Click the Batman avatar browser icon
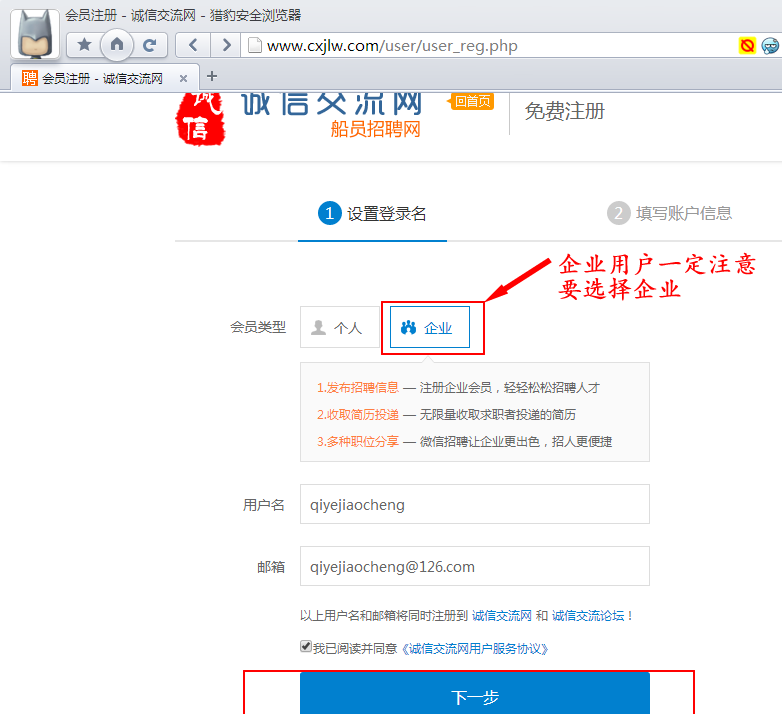This screenshot has width=782, height=714. point(35,34)
